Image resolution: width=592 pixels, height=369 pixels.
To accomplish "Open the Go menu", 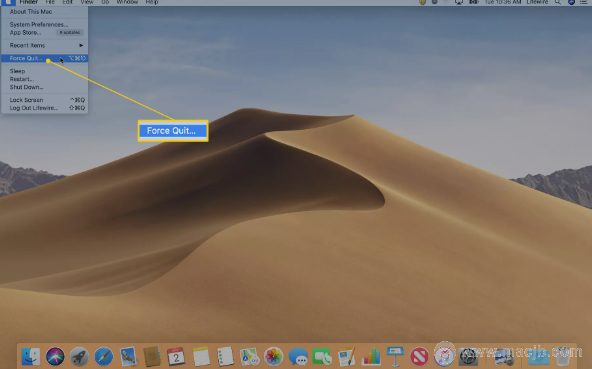I will [105, 2].
